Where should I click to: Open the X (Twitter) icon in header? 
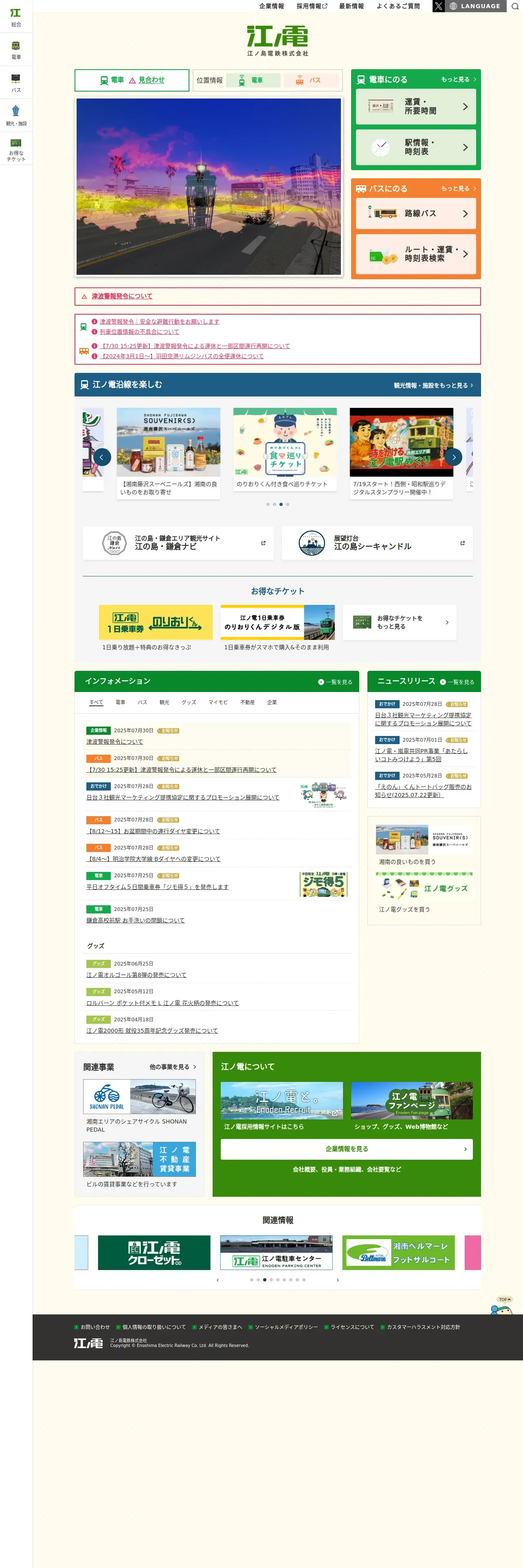coord(438,6)
